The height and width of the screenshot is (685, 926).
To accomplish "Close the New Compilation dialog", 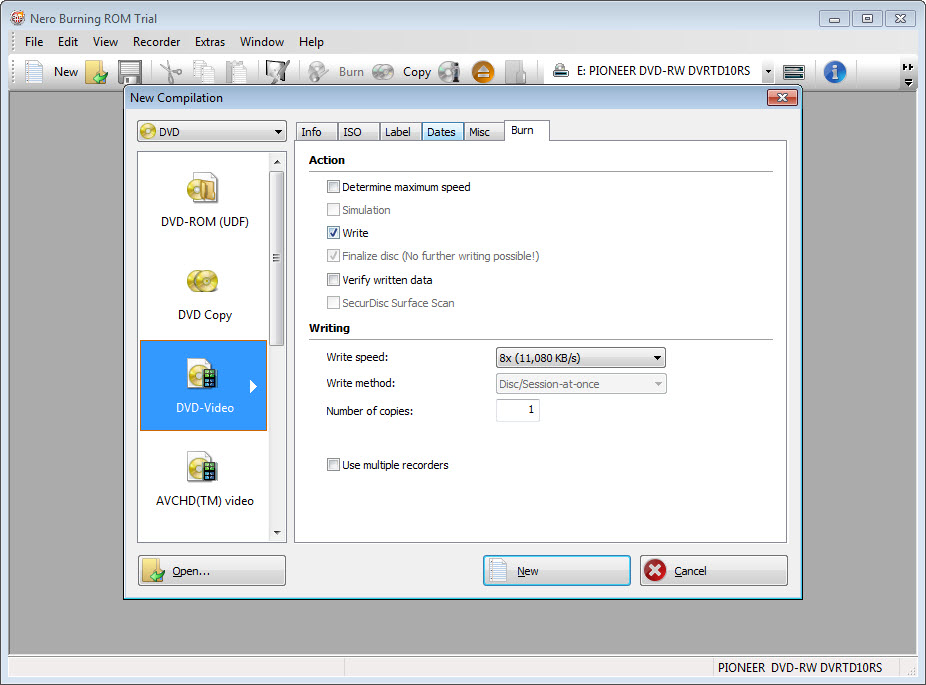I will [x=782, y=97].
